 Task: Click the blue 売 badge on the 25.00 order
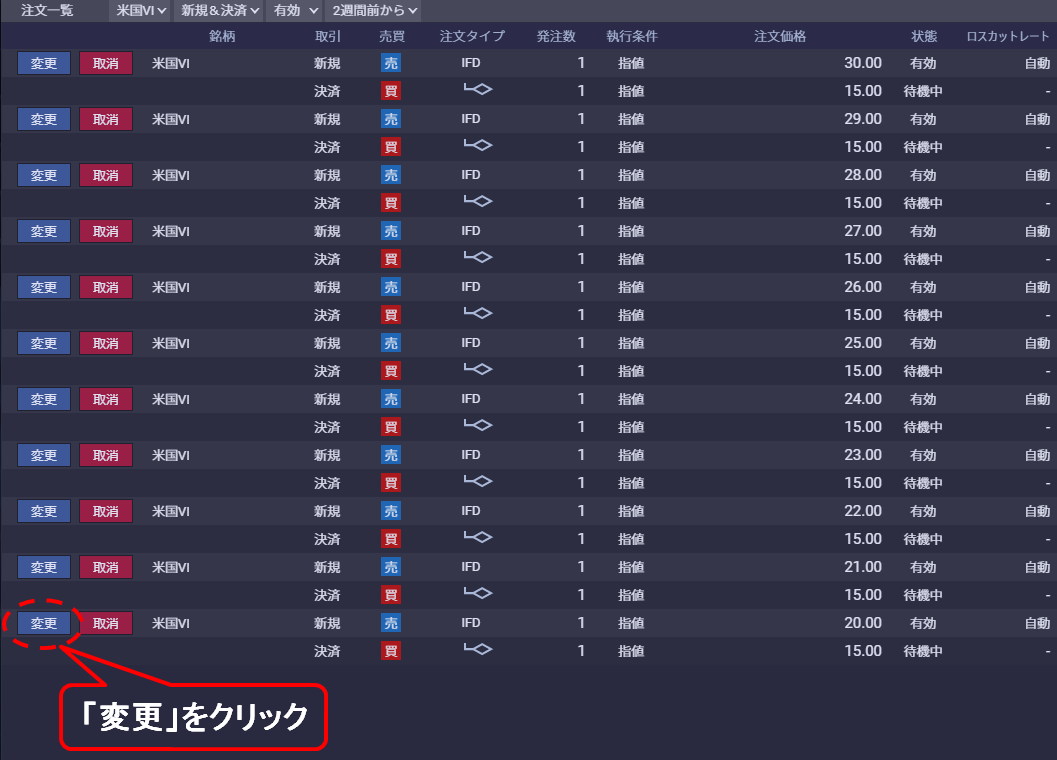391,343
